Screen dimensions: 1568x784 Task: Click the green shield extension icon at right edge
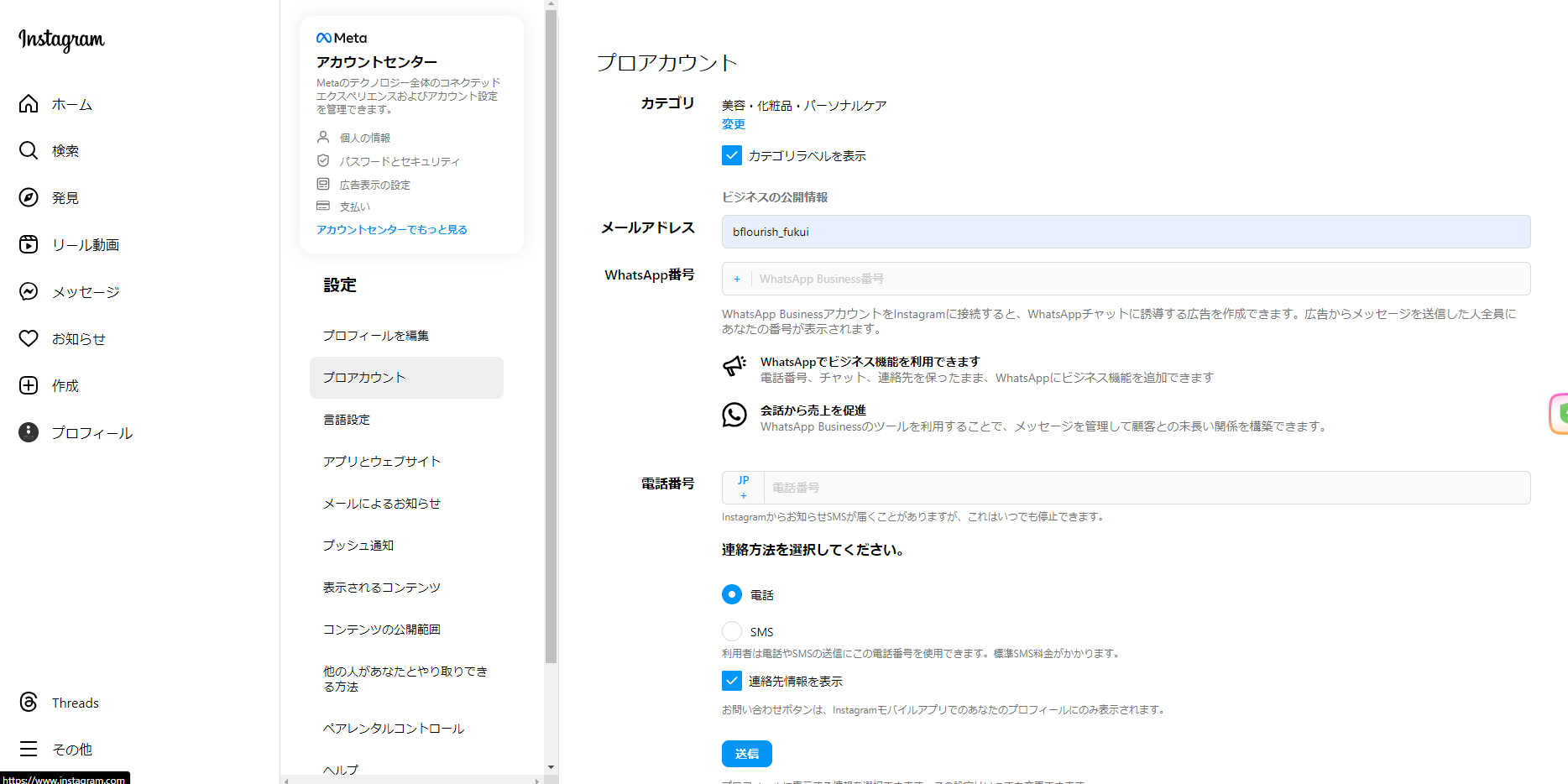coord(1560,413)
